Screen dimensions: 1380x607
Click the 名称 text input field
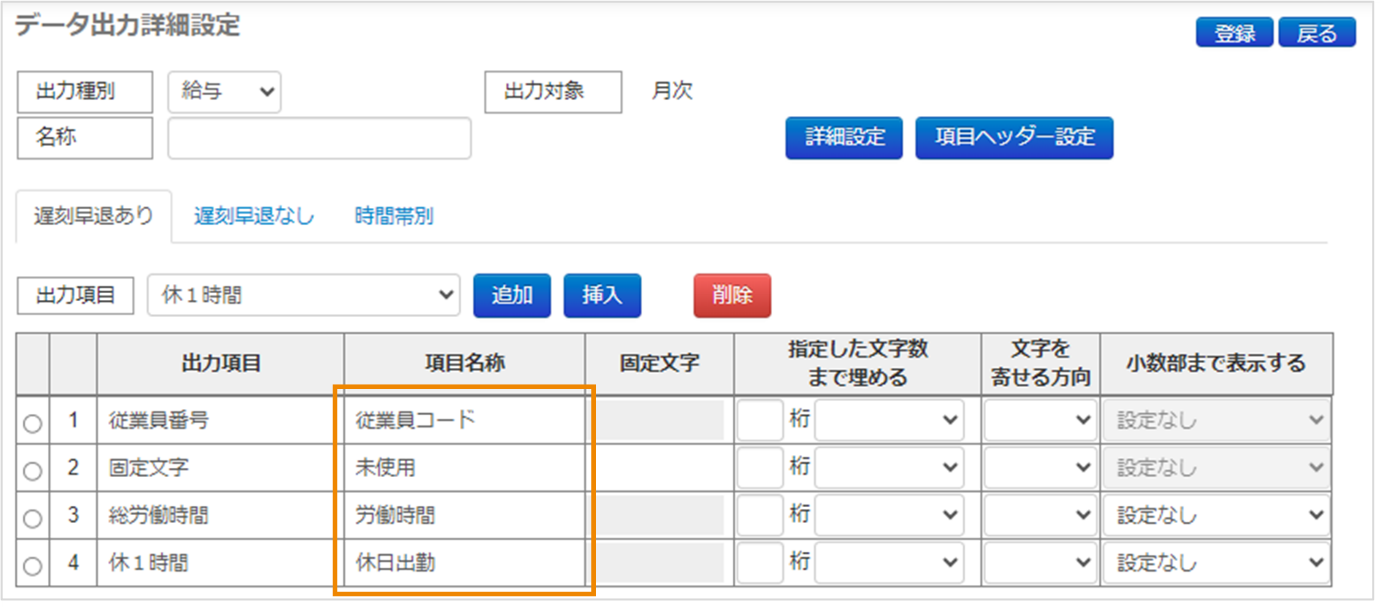click(x=319, y=138)
